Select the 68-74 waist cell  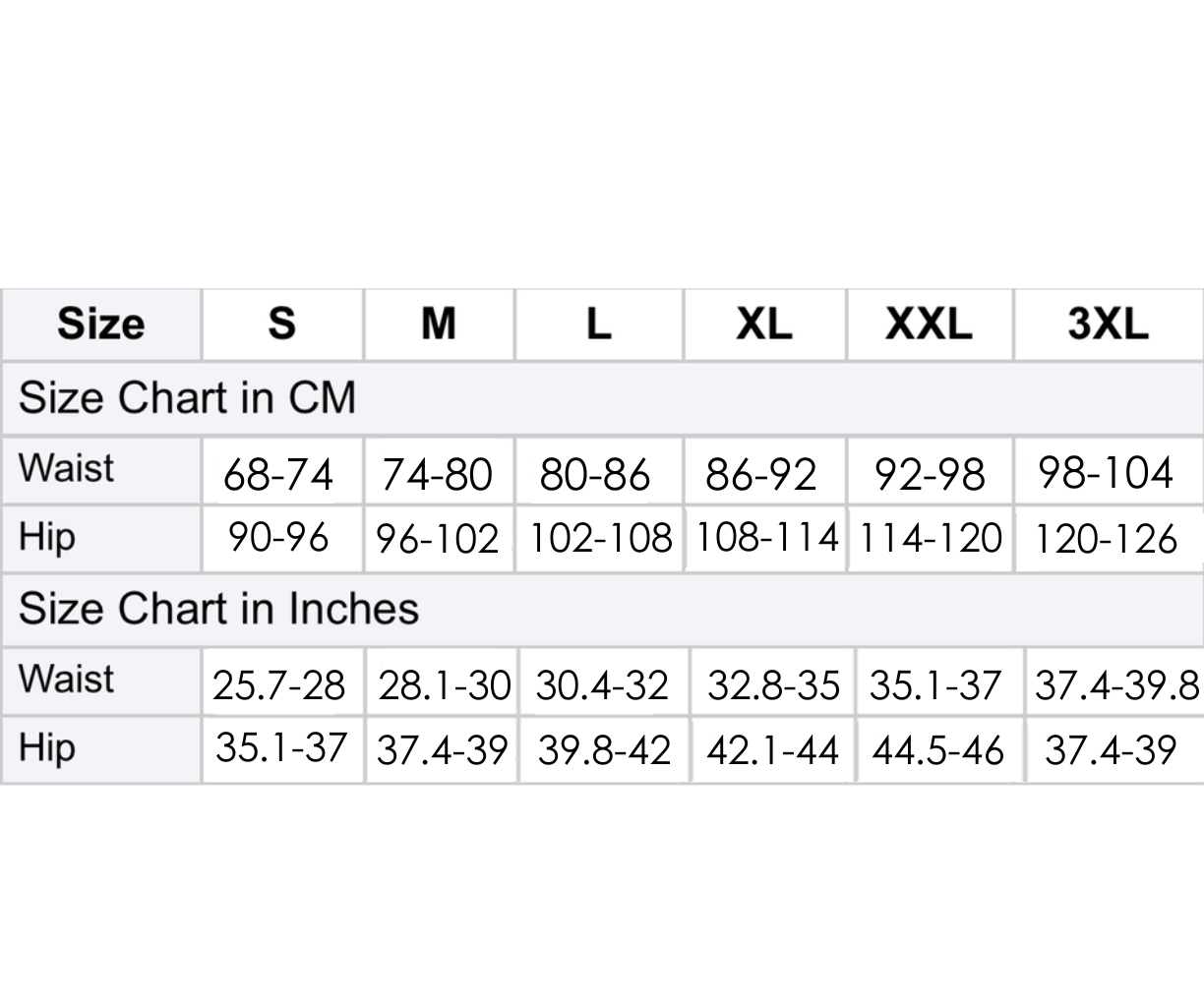[x=279, y=475]
